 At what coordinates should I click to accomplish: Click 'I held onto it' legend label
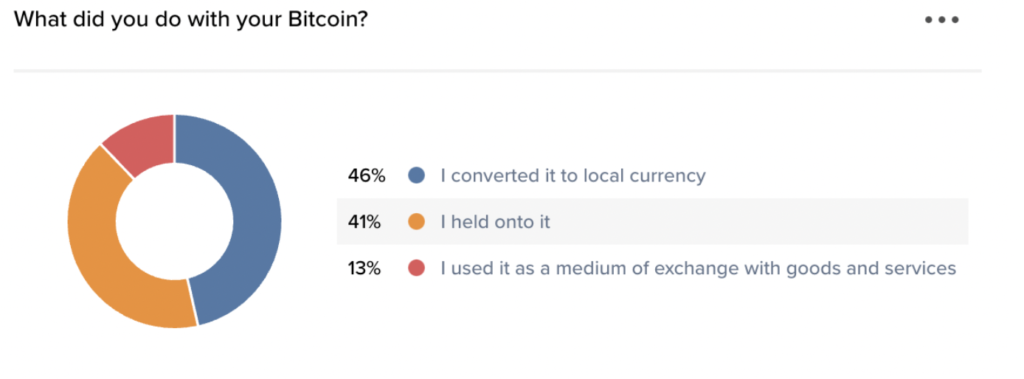[495, 222]
